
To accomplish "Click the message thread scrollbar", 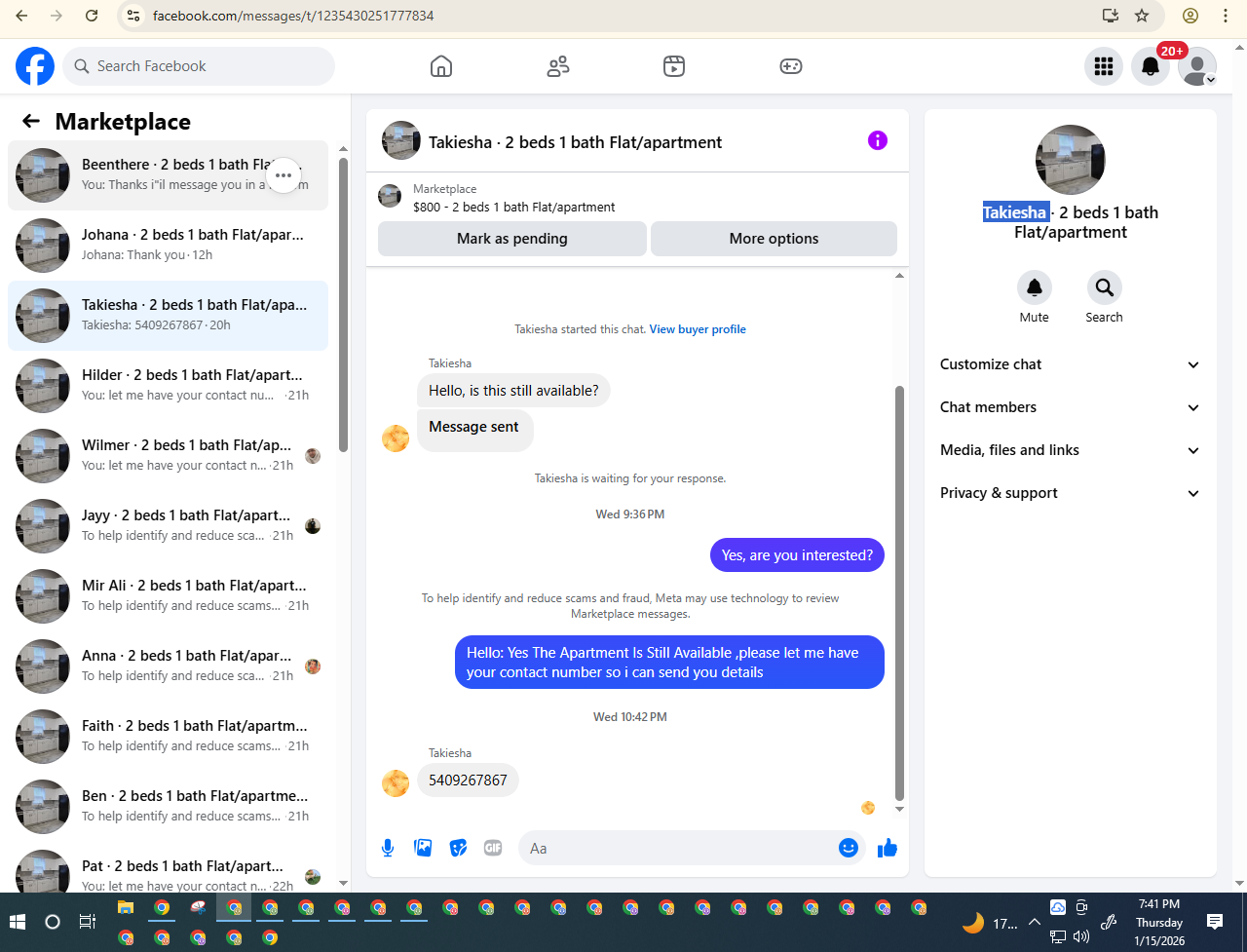I will [x=899, y=592].
